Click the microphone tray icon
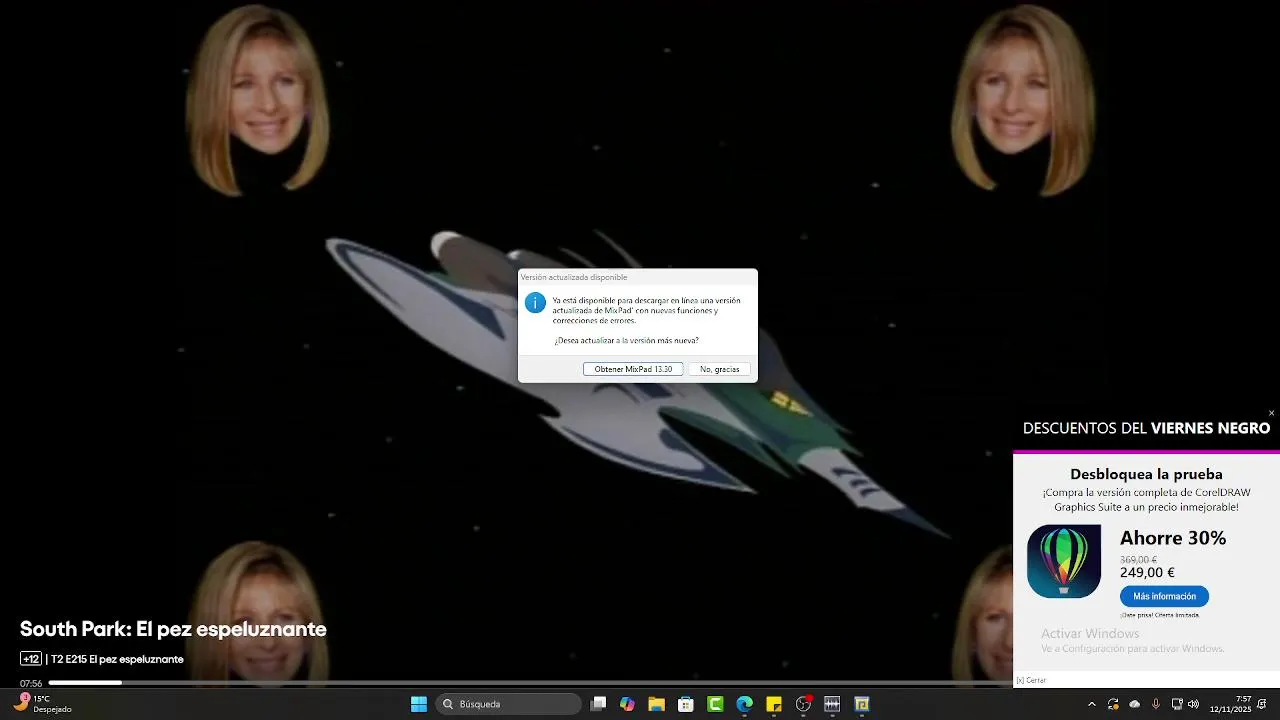 1156,704
